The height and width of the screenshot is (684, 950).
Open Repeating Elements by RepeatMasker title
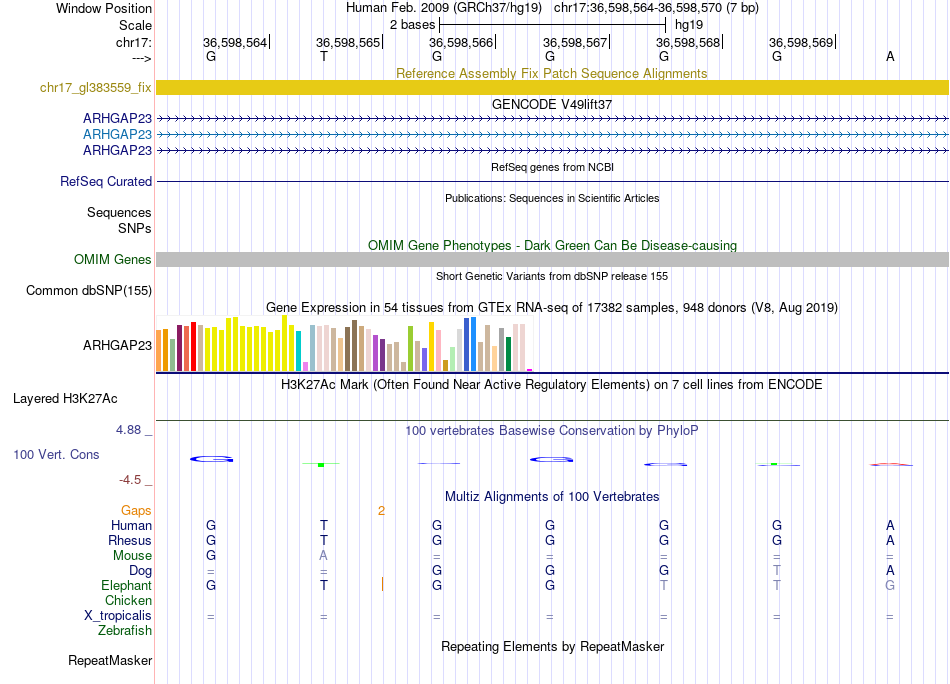click(x=552, y=646)
